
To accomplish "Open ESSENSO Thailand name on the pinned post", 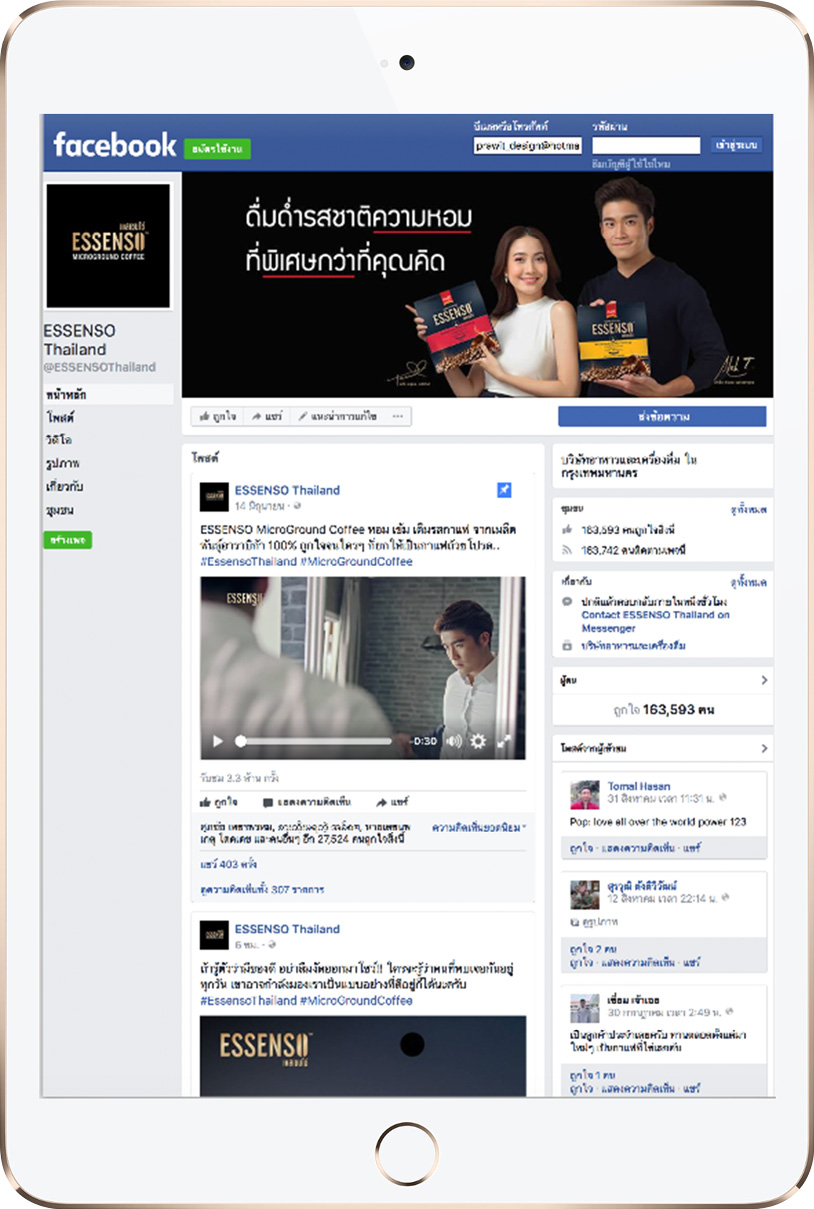I will [287, 490].
